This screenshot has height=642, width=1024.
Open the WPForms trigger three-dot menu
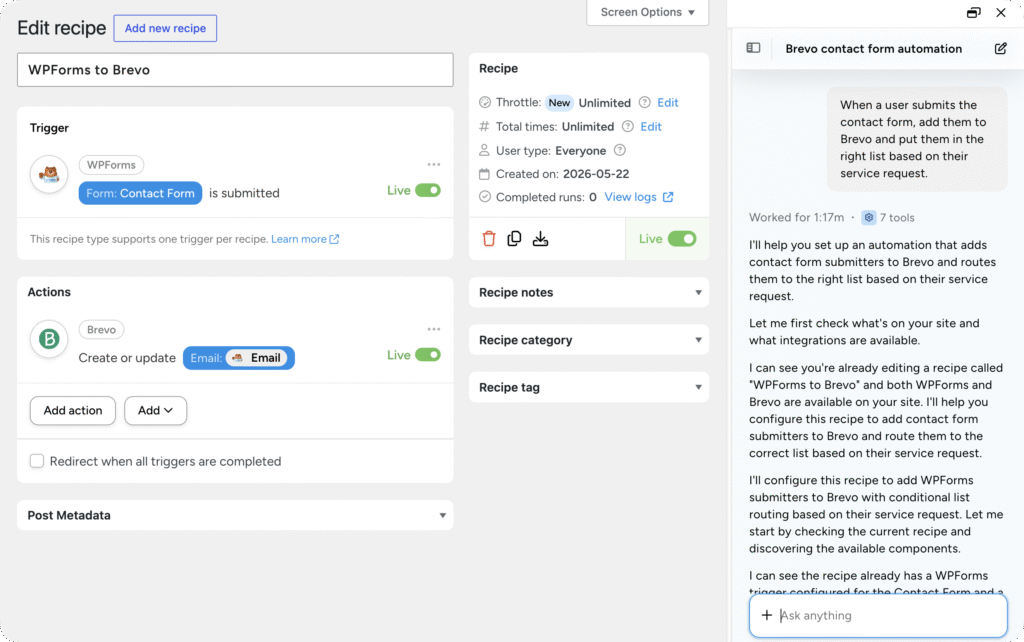pos(434,165)
